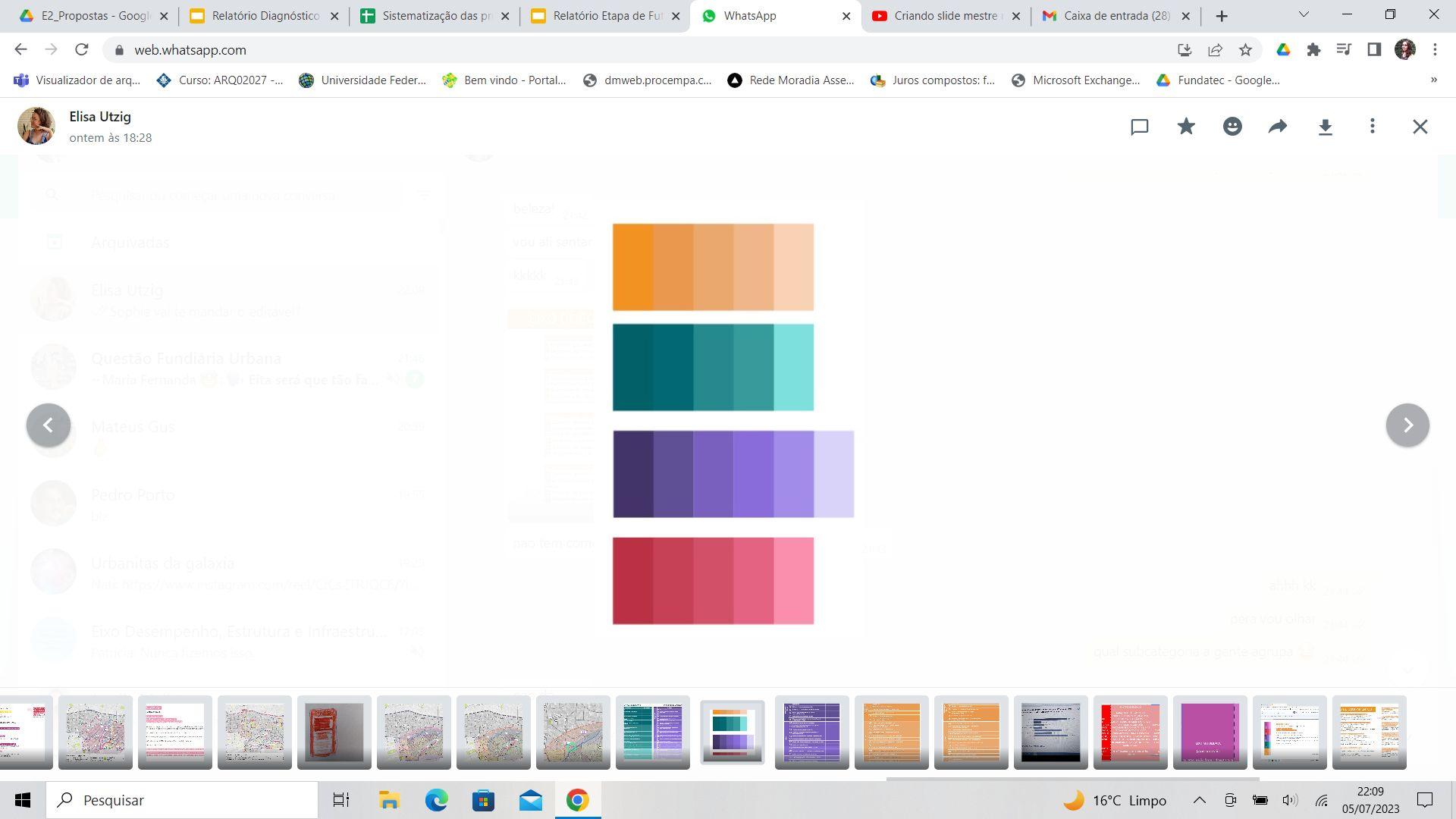Open the emoji reaction picker

[x=1232, y=127]
